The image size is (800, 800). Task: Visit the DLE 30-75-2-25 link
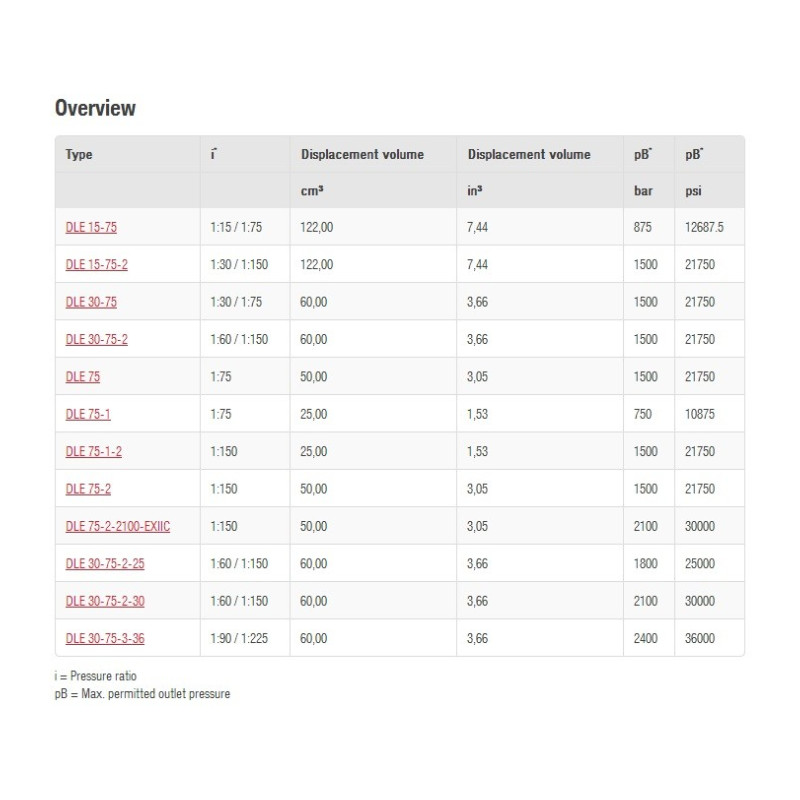[105, 563]
